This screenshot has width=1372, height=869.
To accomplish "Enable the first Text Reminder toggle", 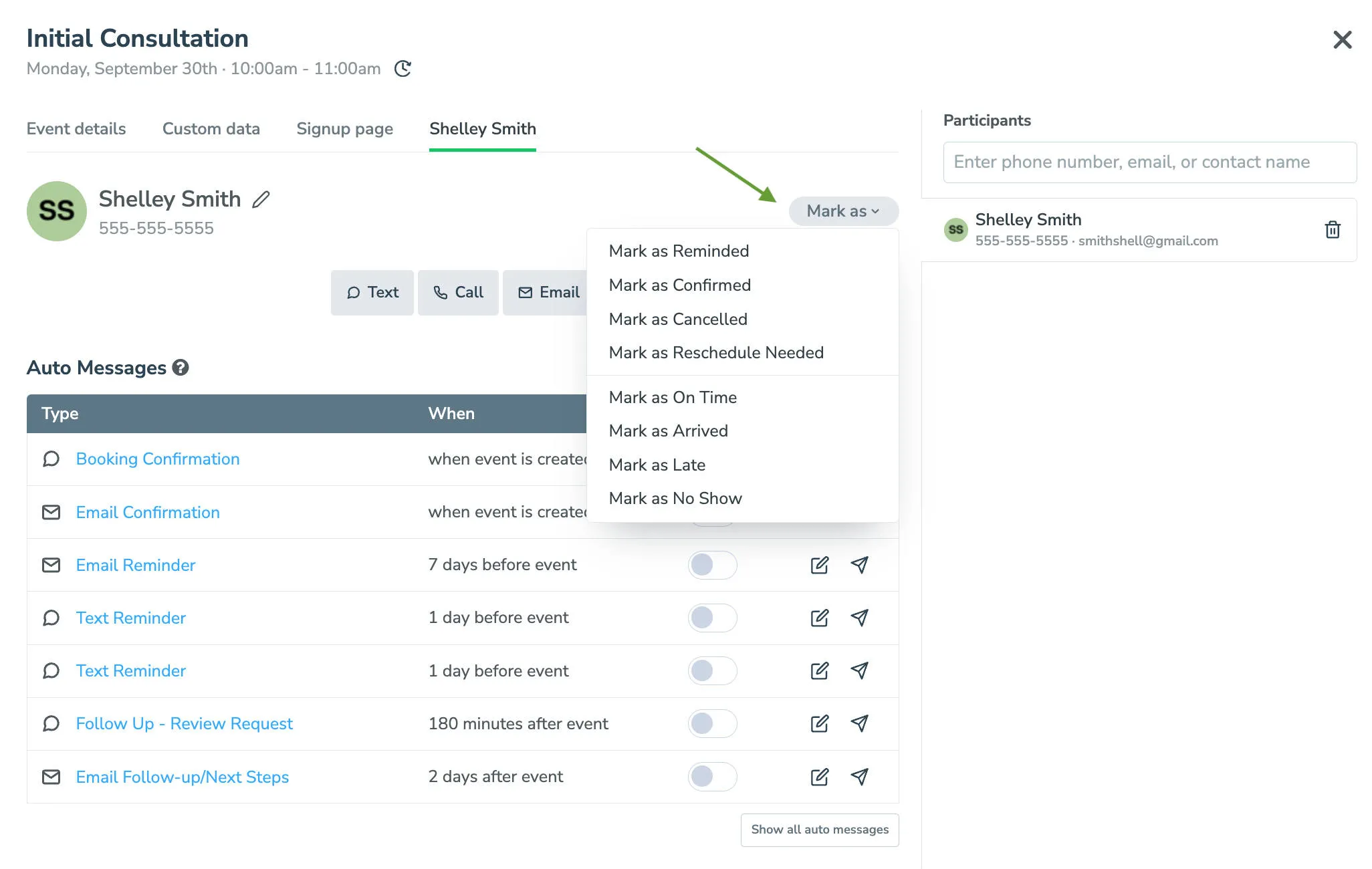I will (712, 618).
